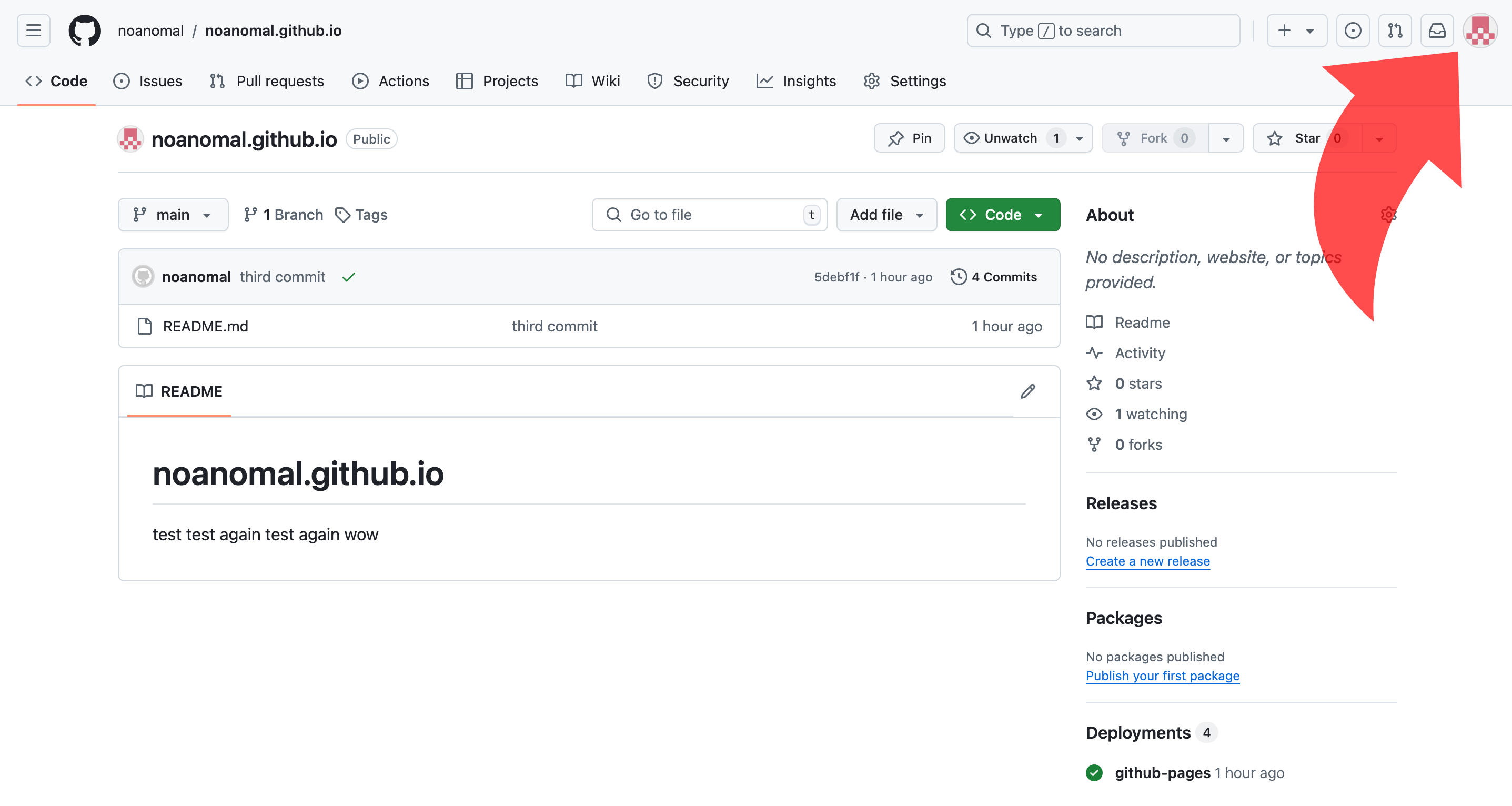Expand the Add file dropdown
The image size is (1512, 806).
[886, 215]
